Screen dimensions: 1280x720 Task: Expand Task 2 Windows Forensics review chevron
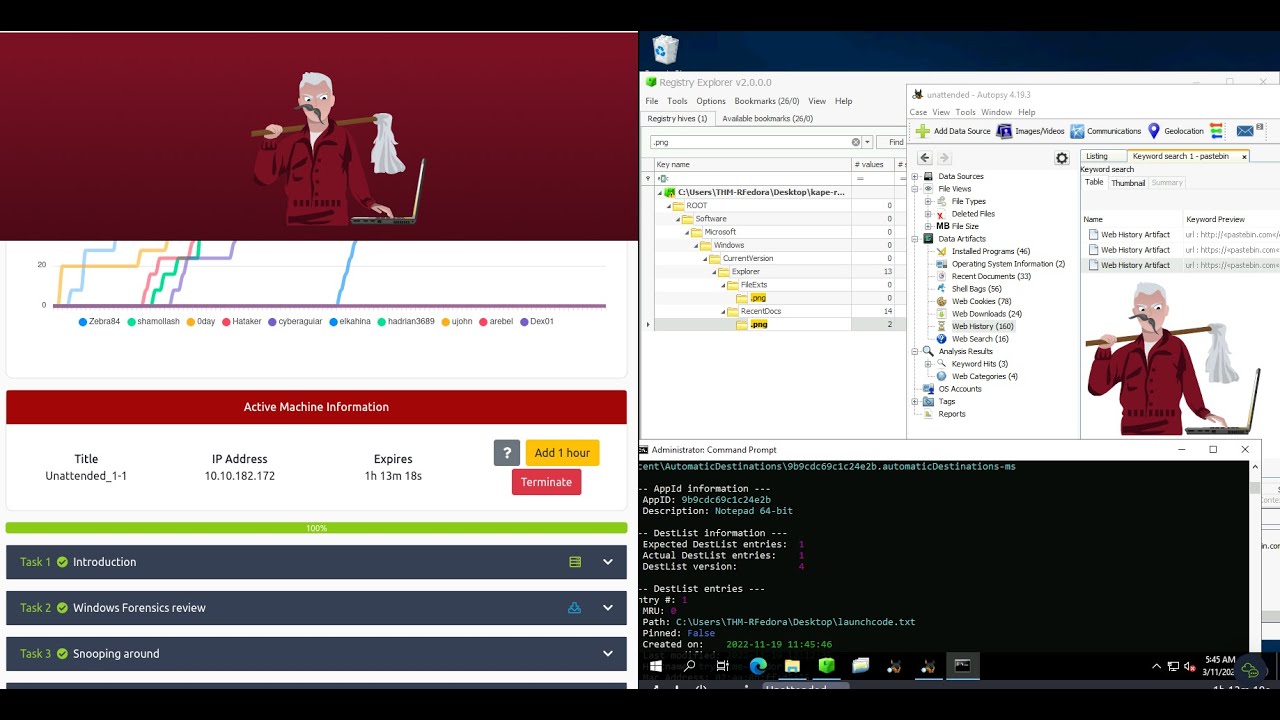(607, 608)
